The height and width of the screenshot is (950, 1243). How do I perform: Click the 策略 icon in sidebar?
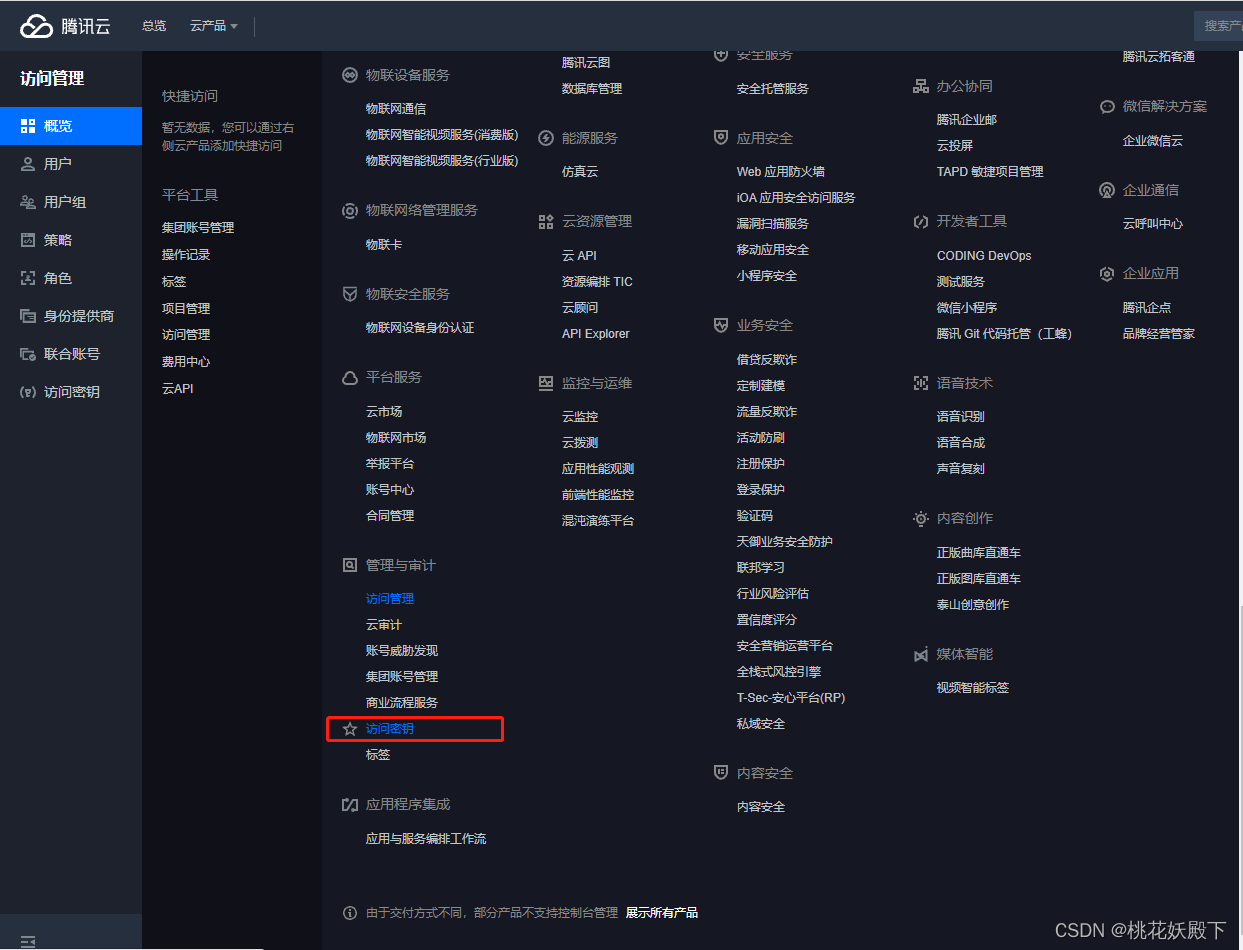28,240
